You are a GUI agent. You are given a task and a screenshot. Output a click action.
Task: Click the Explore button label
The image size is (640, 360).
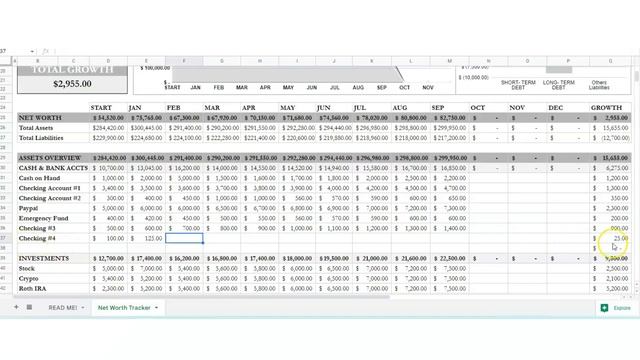point(622,308)
